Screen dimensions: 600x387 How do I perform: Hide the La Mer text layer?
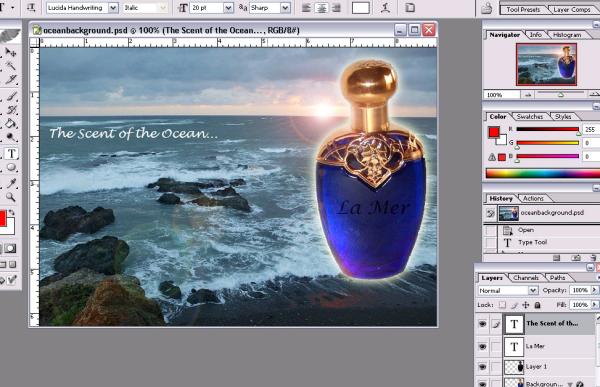[483, 346]
